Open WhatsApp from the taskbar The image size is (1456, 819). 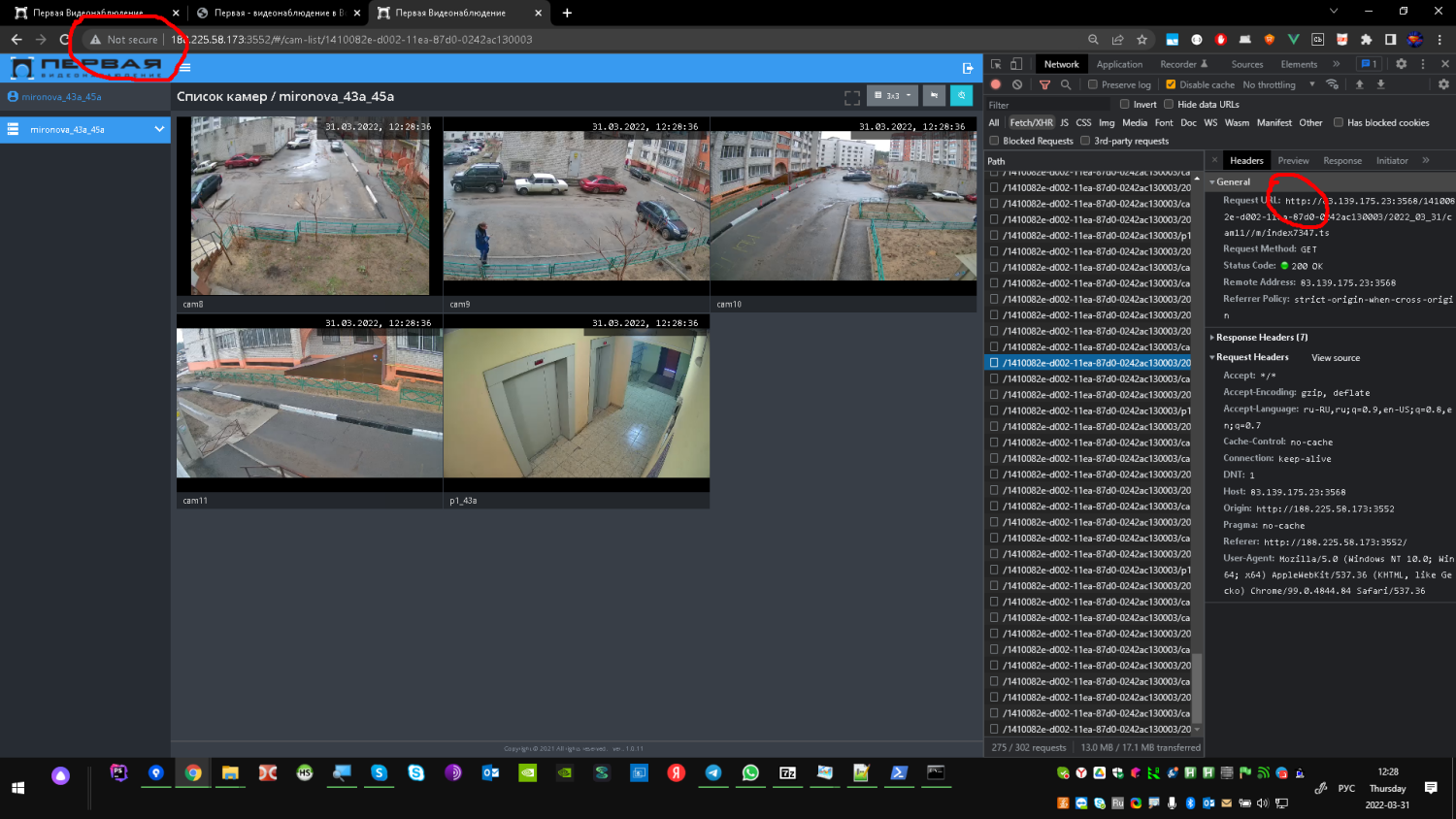click(750, 772)
